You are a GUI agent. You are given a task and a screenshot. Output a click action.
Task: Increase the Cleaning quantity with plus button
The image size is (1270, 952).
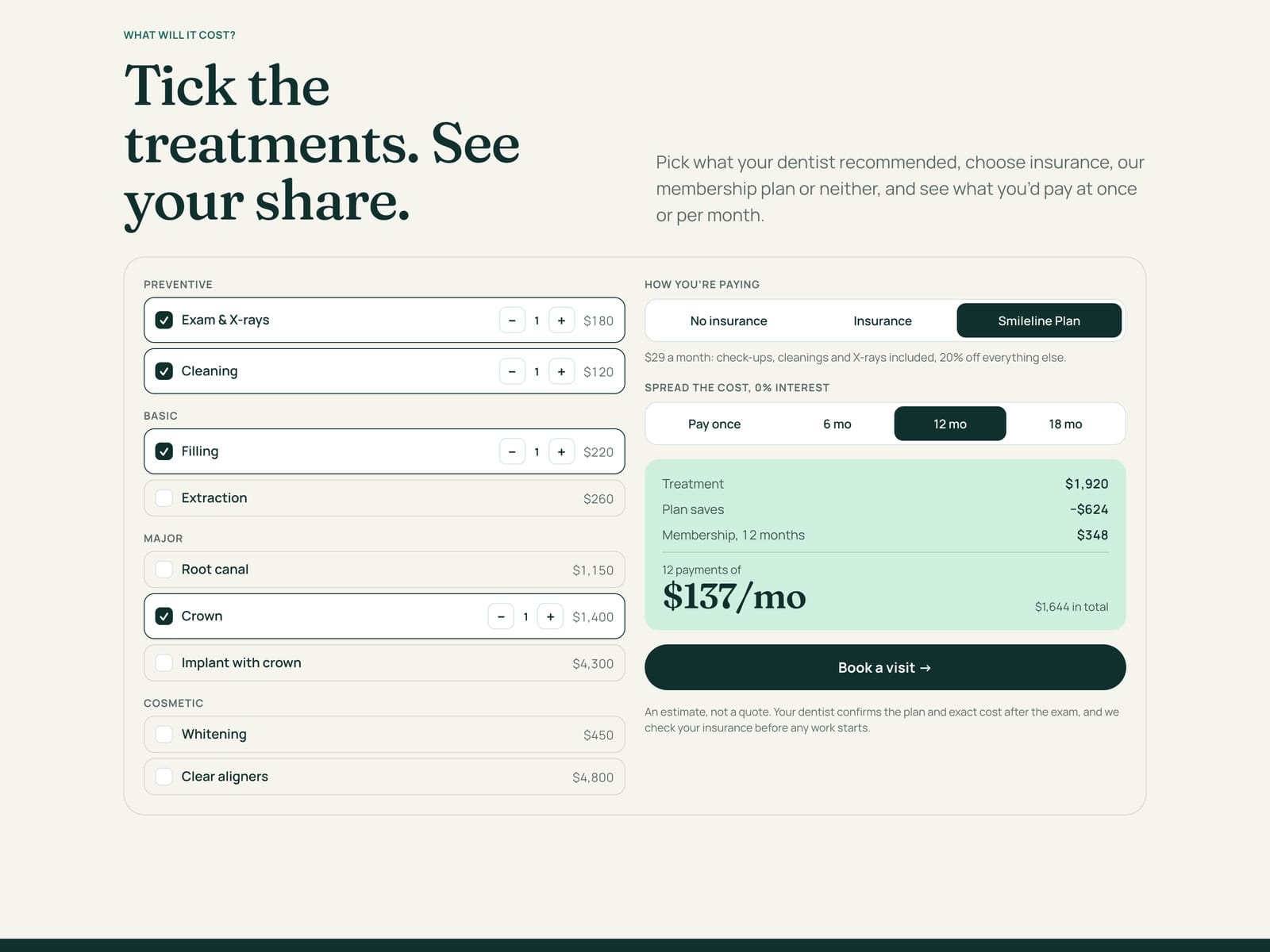point(561,371)
